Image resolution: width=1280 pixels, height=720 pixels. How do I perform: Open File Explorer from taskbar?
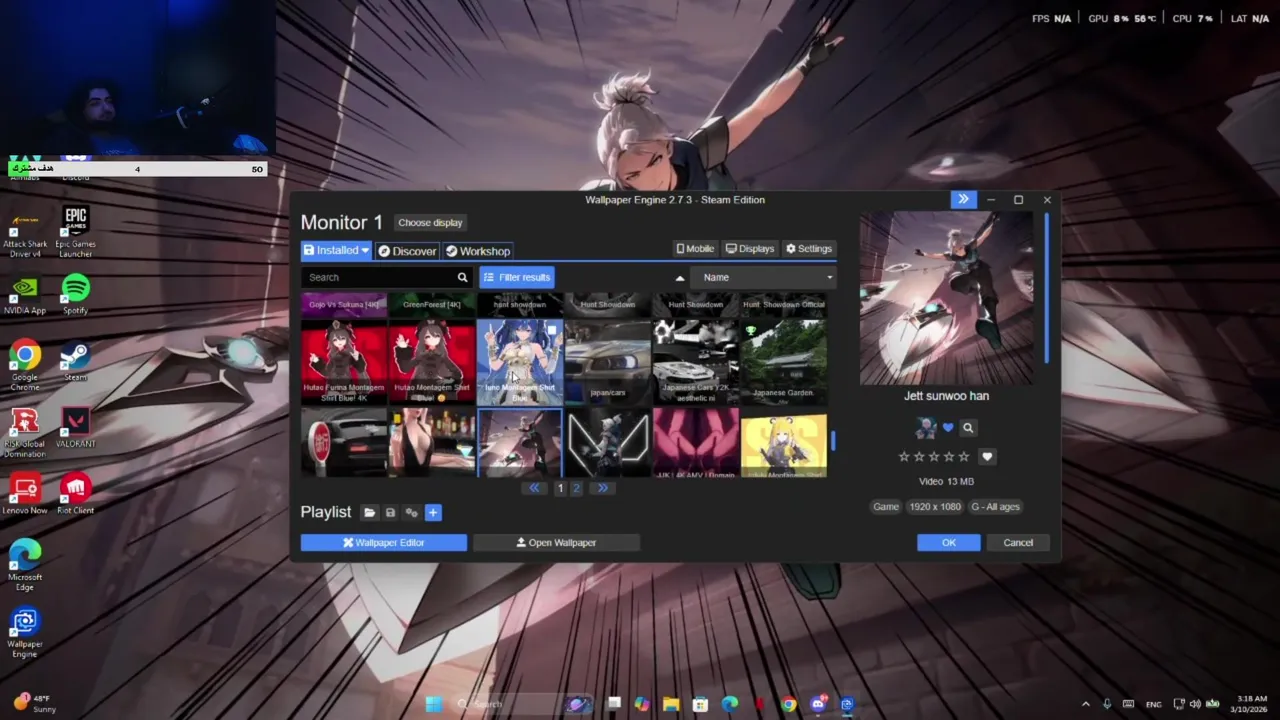[670, 704]
